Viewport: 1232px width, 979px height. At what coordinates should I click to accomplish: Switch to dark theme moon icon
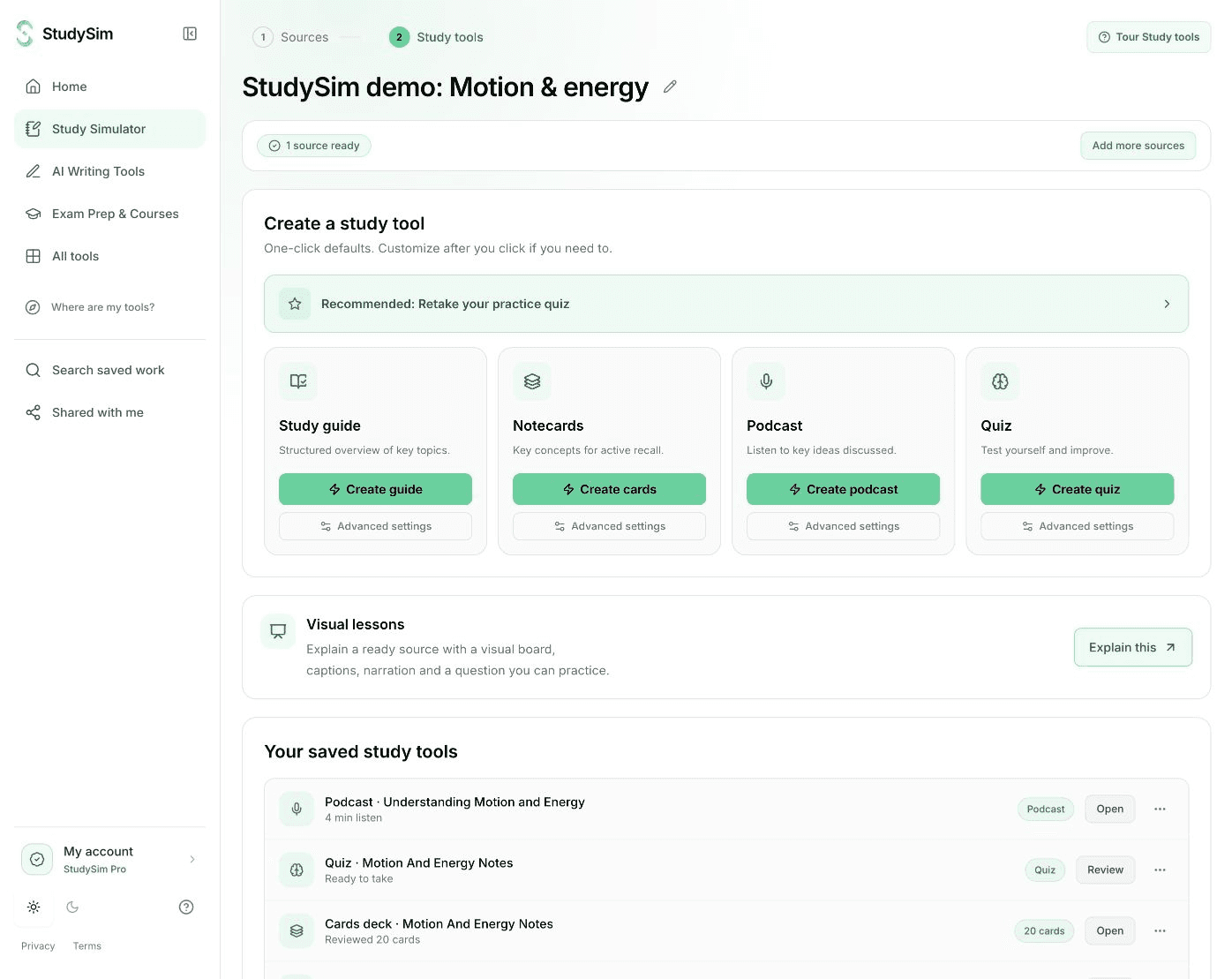(x=72, y=907)
